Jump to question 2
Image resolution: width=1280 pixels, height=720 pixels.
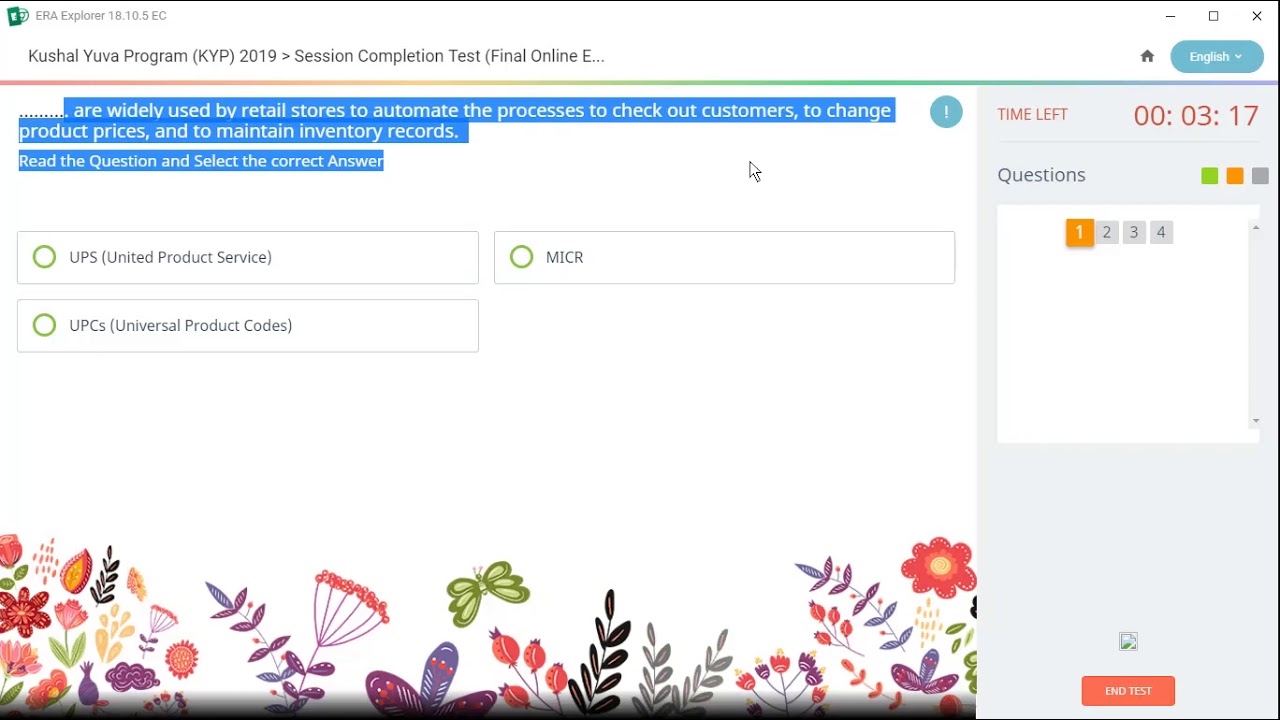[x=1106, y=232]
